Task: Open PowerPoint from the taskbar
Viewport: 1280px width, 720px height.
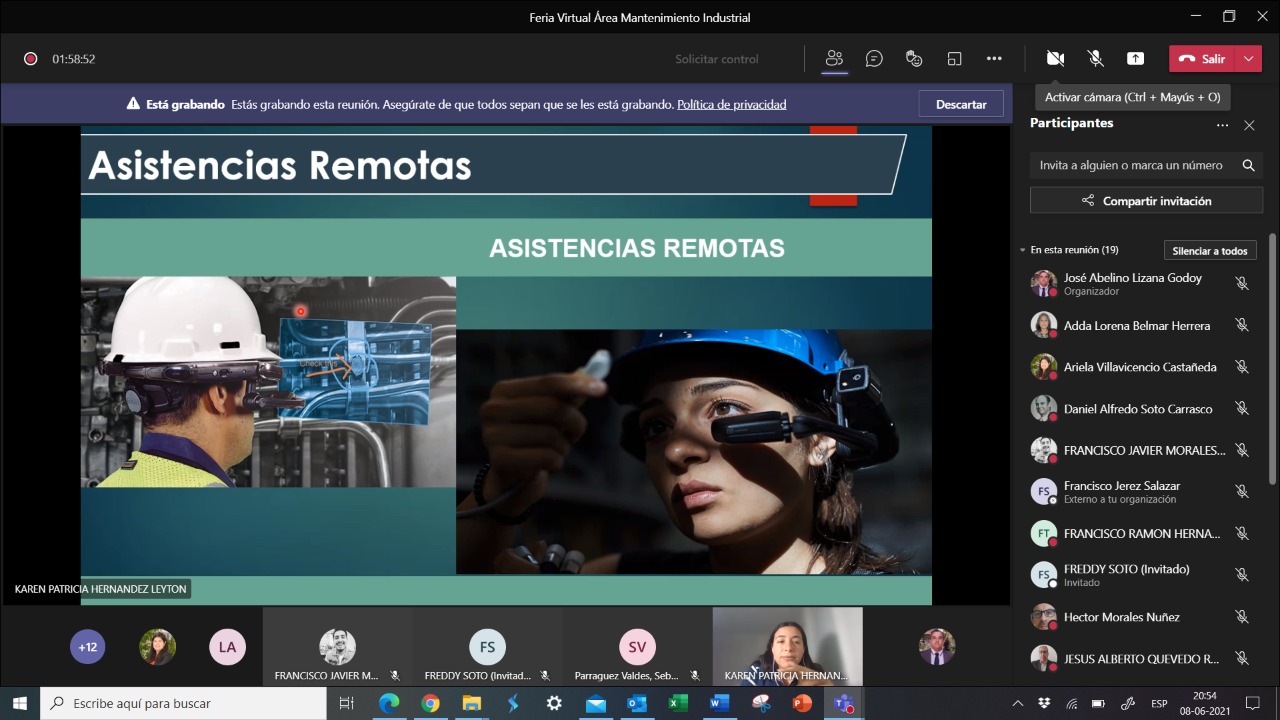Action: click(801, 703)
